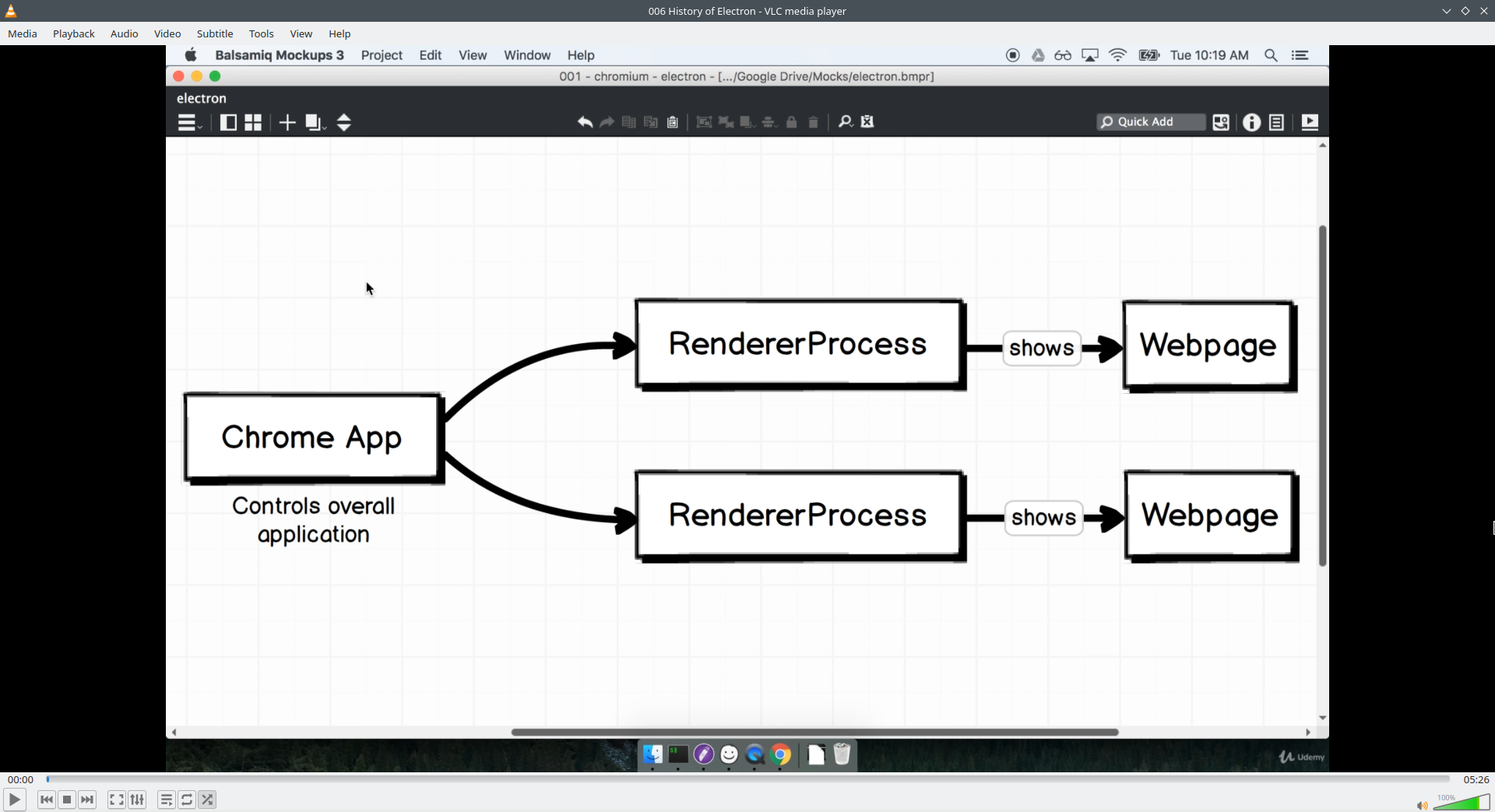Click the Balsamiq up-down reorder arrows
This screenshot has width=1495, height=812.
pyautogui.click(x=344, y=122)
